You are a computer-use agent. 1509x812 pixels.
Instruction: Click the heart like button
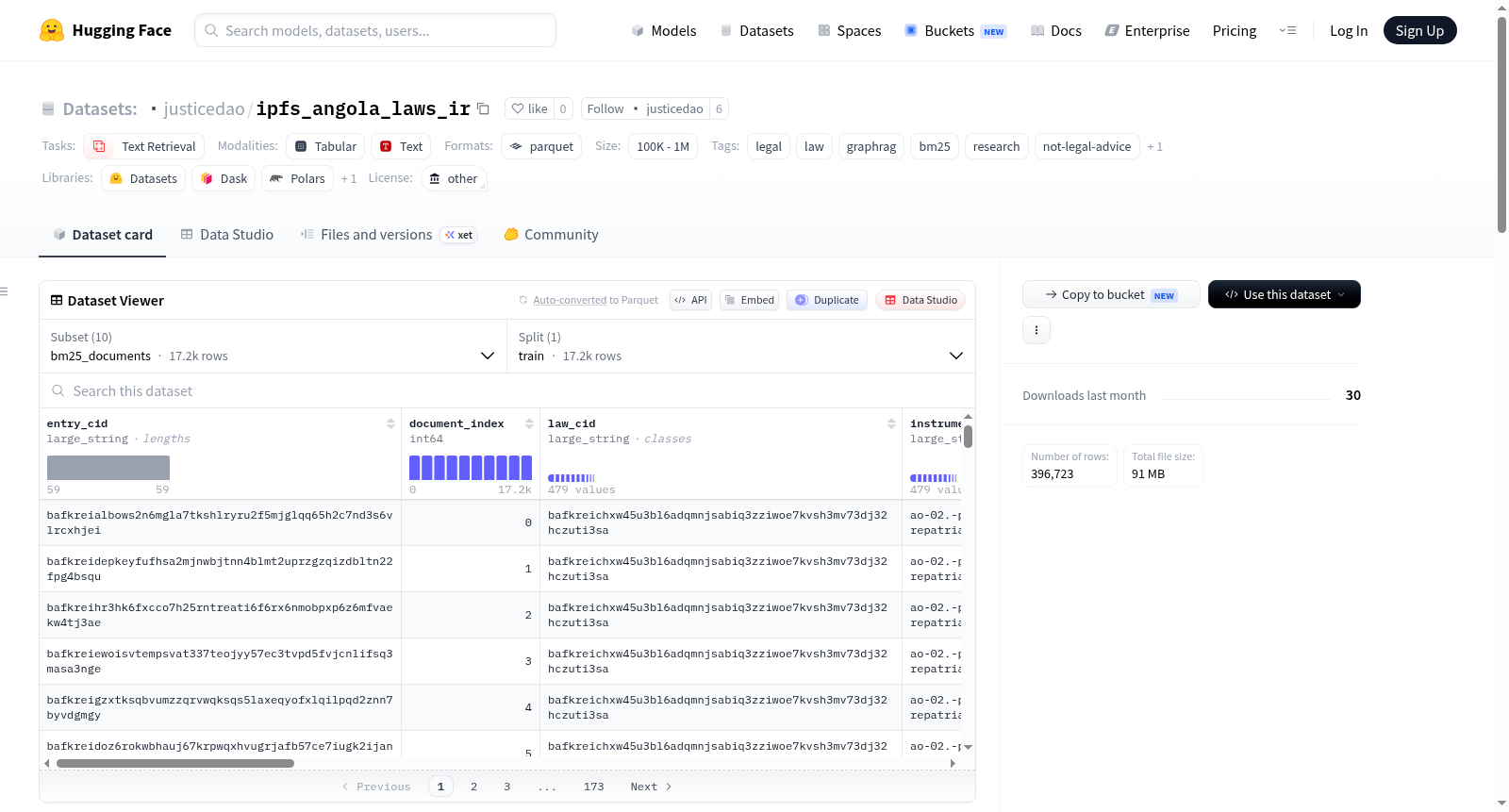coord(529,108)
